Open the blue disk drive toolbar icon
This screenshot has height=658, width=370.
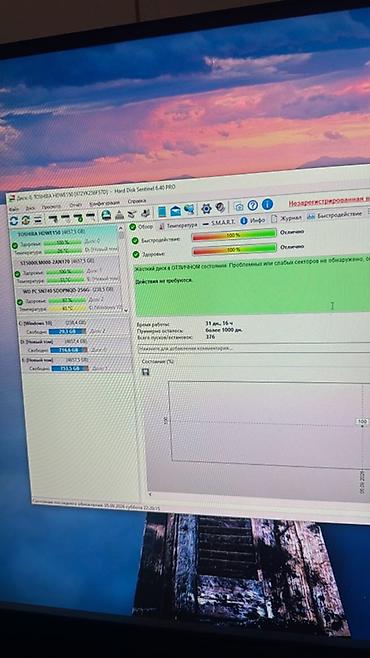tap(107, 215)
